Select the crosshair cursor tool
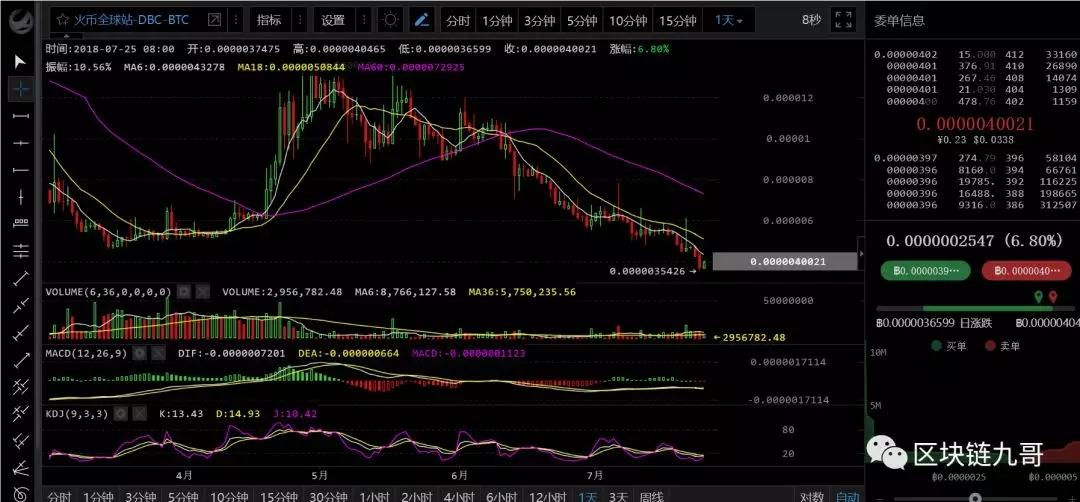 [x=20, y=88]
